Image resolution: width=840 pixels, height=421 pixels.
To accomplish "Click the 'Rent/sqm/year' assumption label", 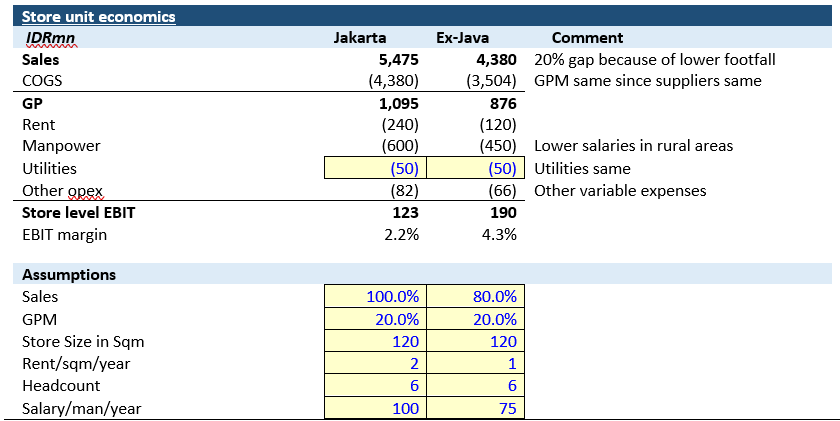I will (76, 364).
